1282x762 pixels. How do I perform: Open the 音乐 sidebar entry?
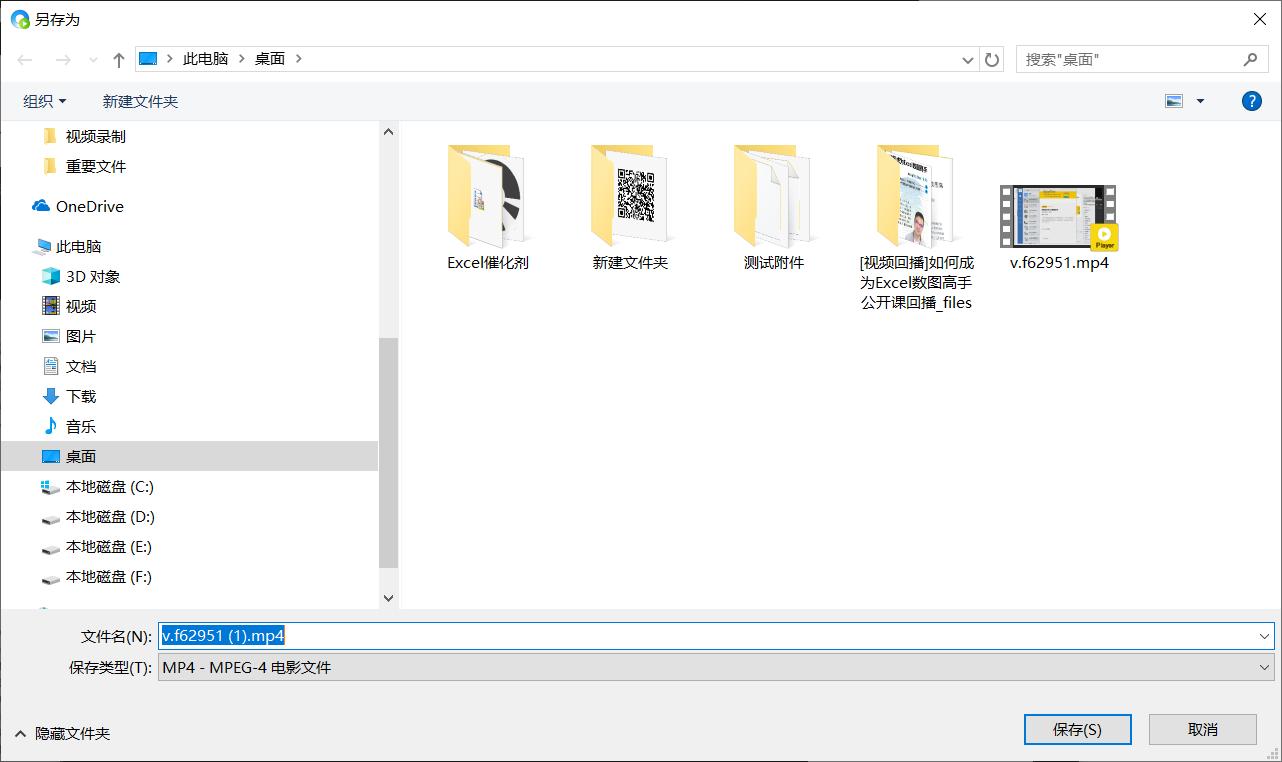click(x=80, y=426)
